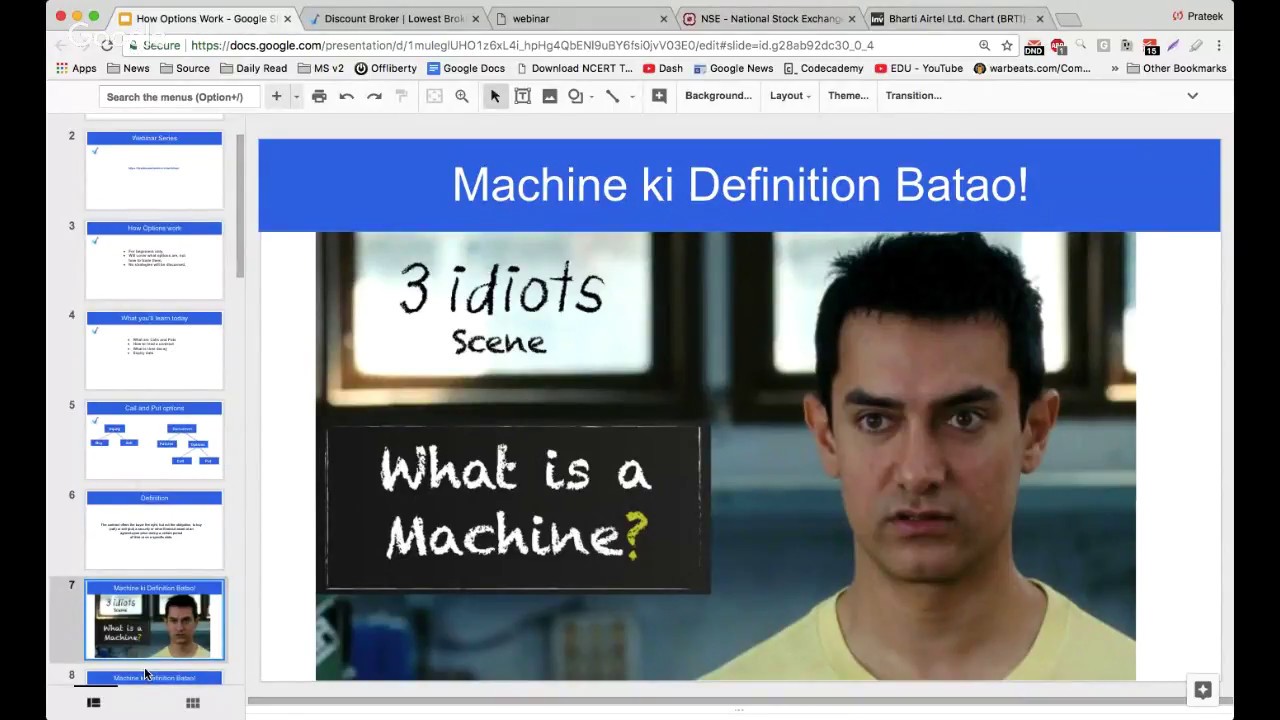Open the Transition panel button

pos(913,96)
